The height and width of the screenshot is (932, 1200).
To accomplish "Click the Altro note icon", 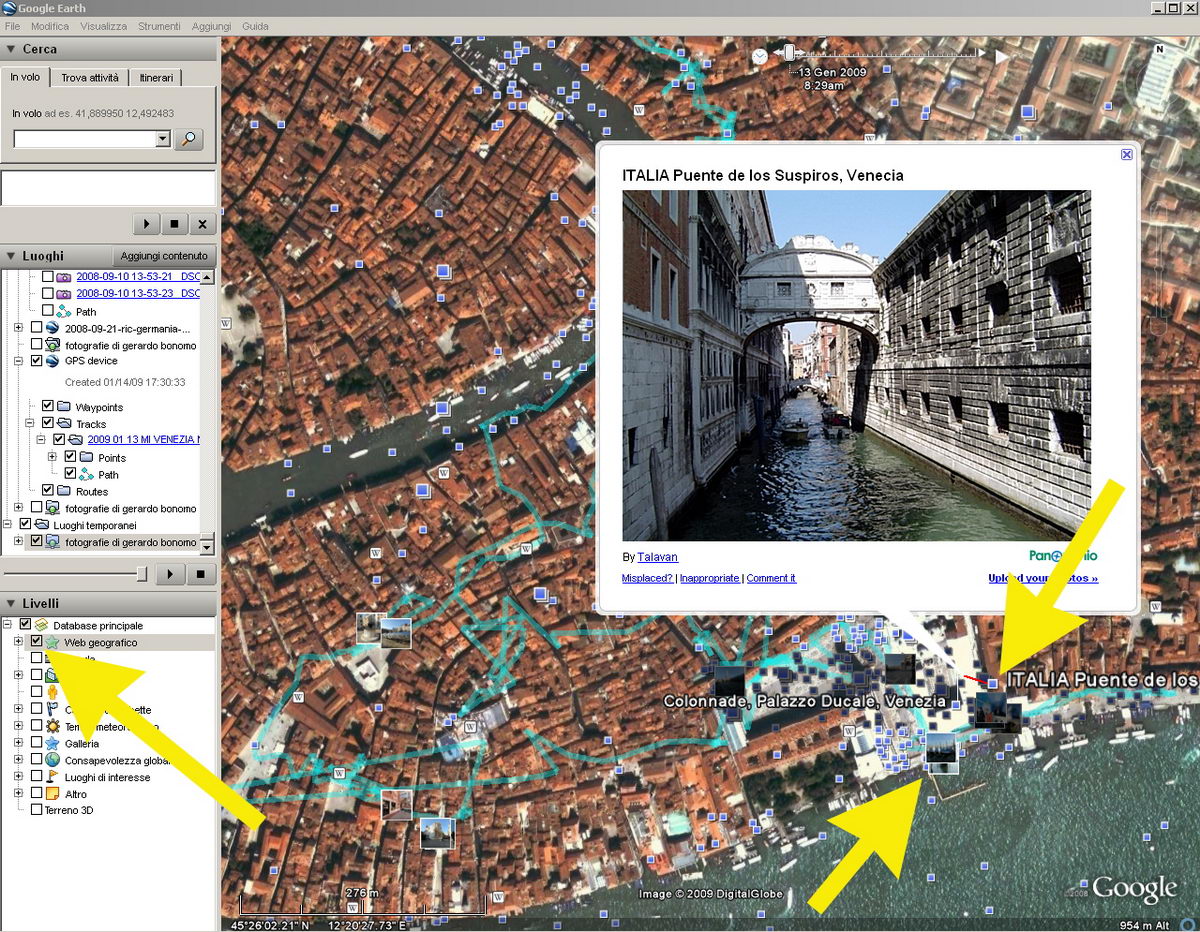I will (x=53, y=794).
